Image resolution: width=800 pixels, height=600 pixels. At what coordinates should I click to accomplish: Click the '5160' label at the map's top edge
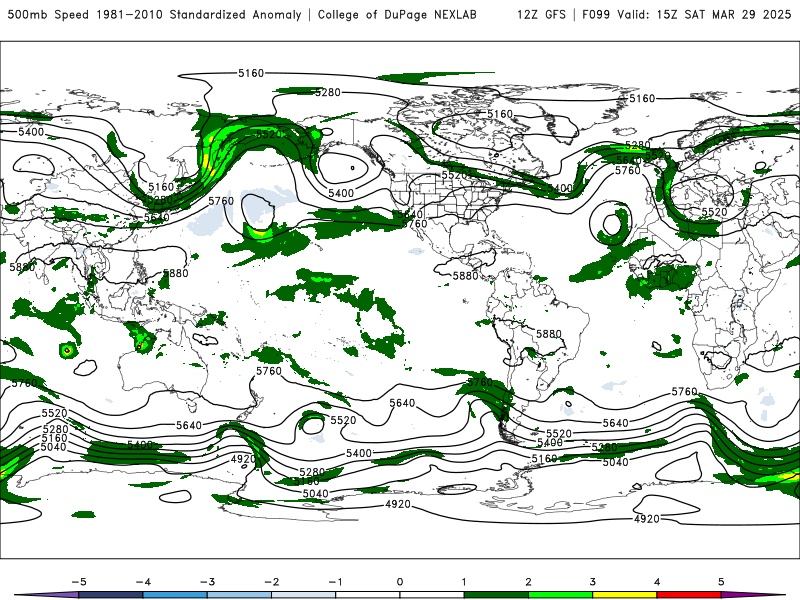[x=251, y=73]
